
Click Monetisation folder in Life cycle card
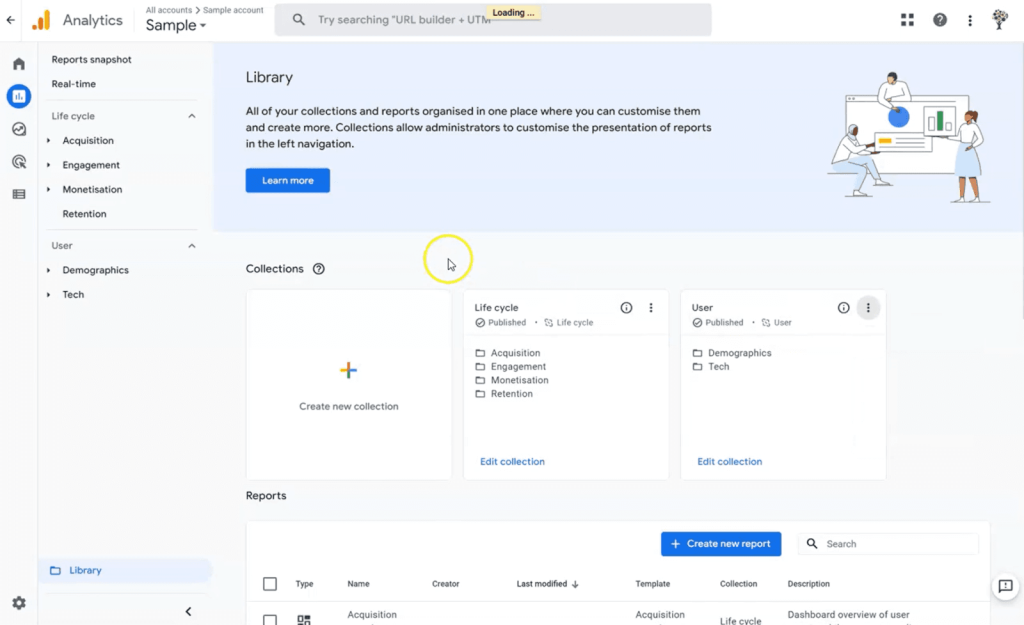[512, 380]
